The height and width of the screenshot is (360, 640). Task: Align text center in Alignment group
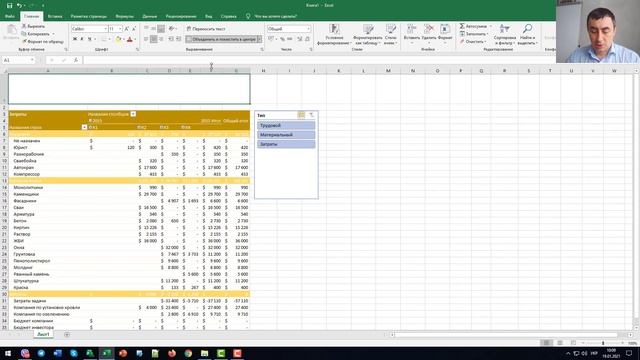(x=153, y=39)
